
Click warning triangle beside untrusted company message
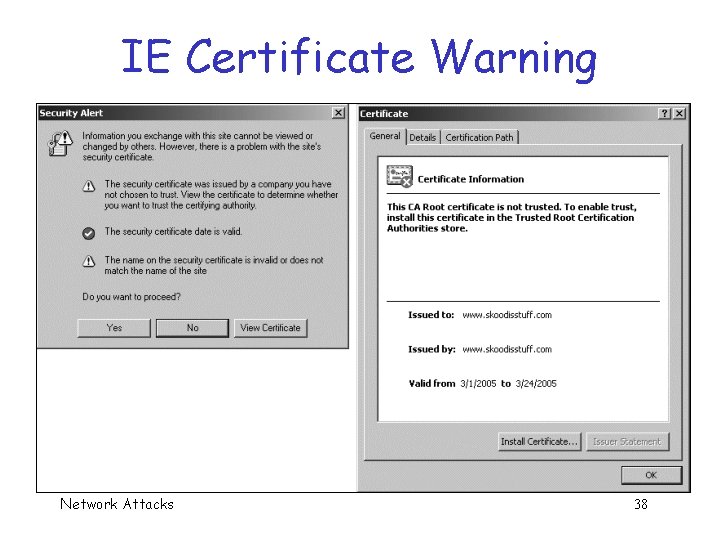click(89, 186)
